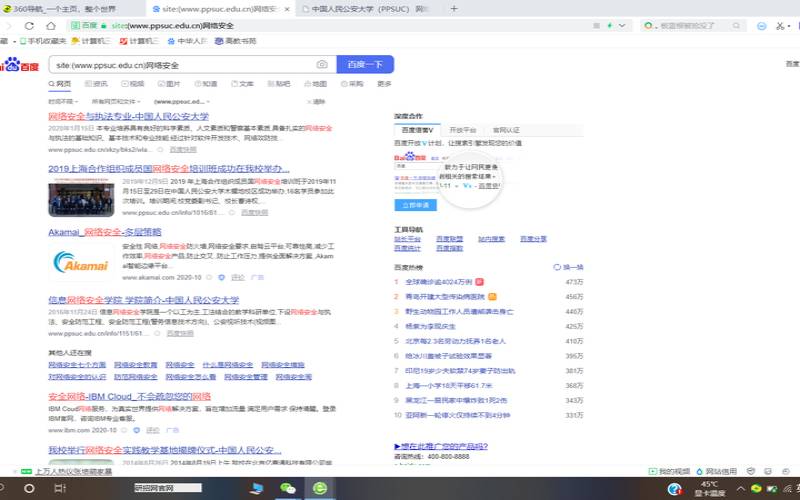
Task: Select the 开放平台 tab in 深度合作 panel
Action: [x=462, y=130]
